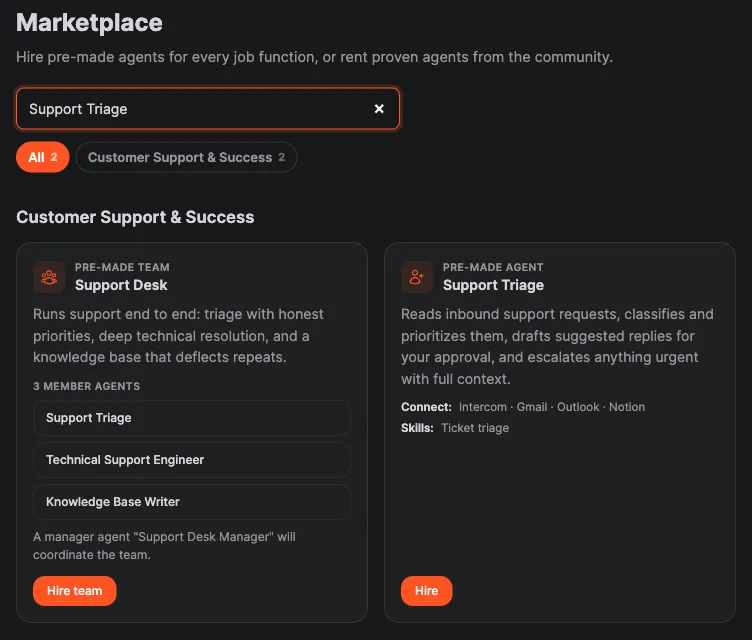The image size is (752, 640).
Task: Click the PRE-MADE AGENT label
Action: click(x=493, y=267)
